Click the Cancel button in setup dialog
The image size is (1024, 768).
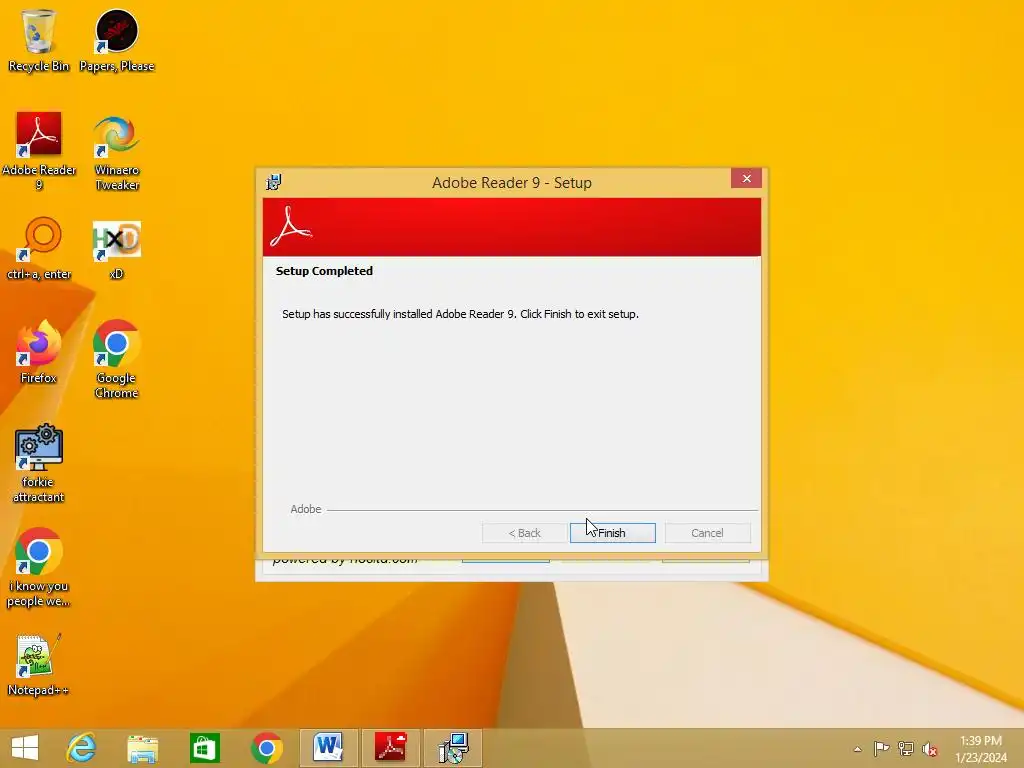click(x=707, y=533)
